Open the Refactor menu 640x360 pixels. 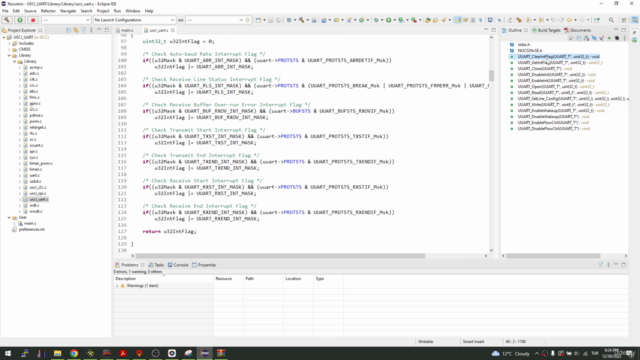point(48,11)
